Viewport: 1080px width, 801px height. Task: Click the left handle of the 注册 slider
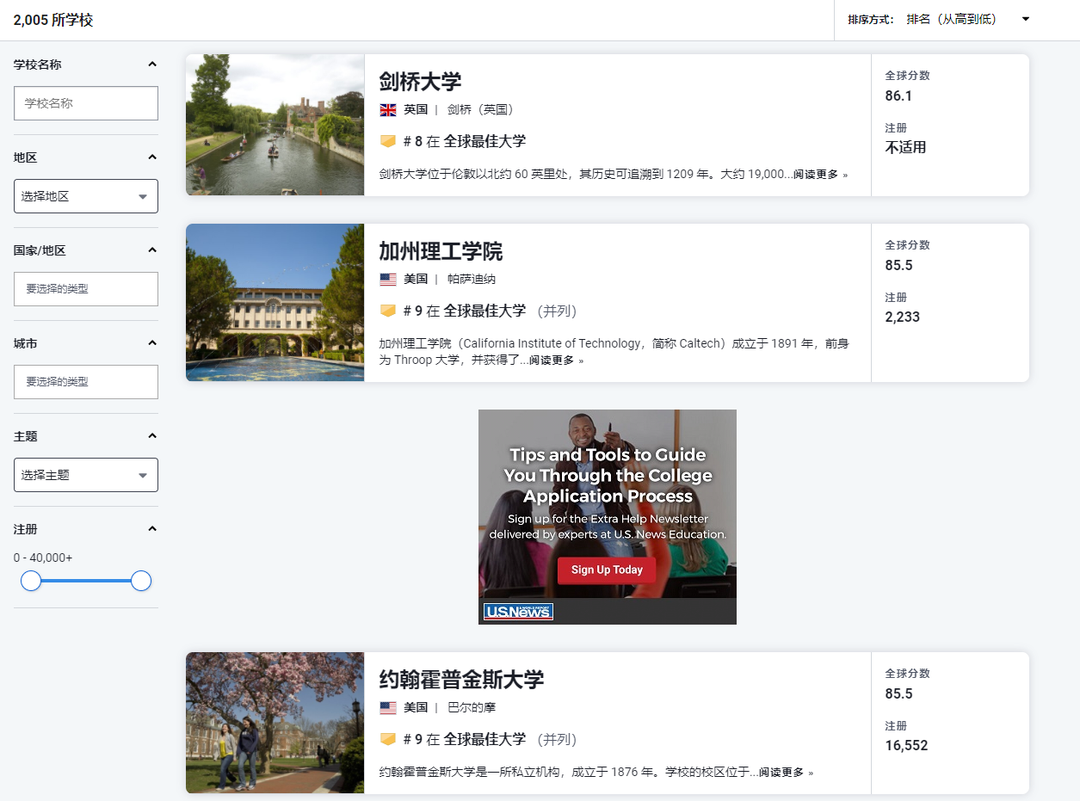coord(31,581)
